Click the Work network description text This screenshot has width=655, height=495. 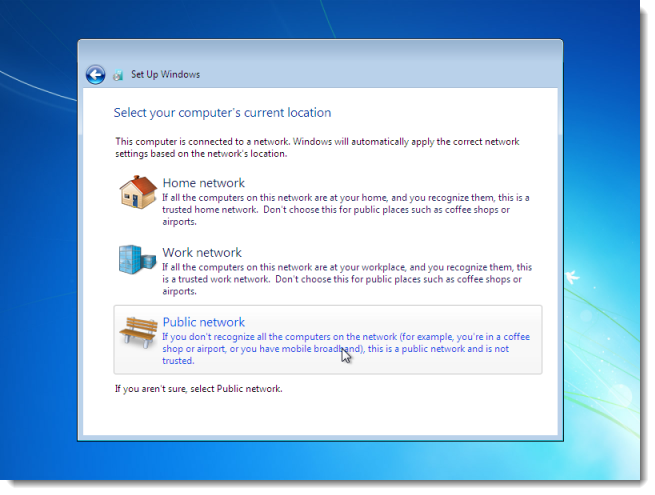pos(347,279)
